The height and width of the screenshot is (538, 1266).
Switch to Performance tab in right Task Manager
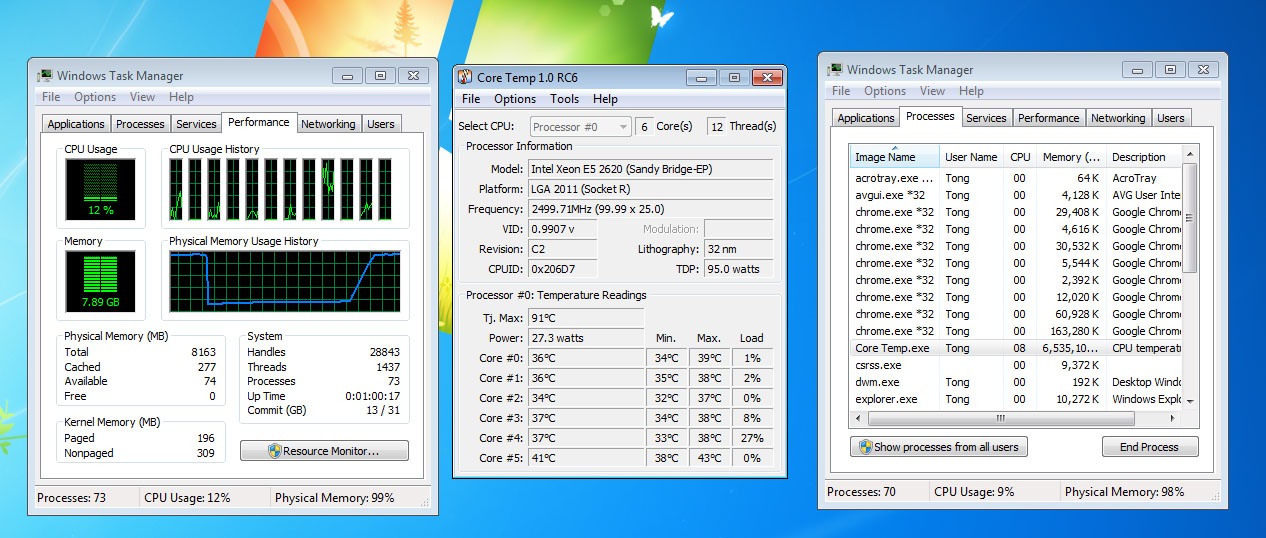(x=1049, y=118)
